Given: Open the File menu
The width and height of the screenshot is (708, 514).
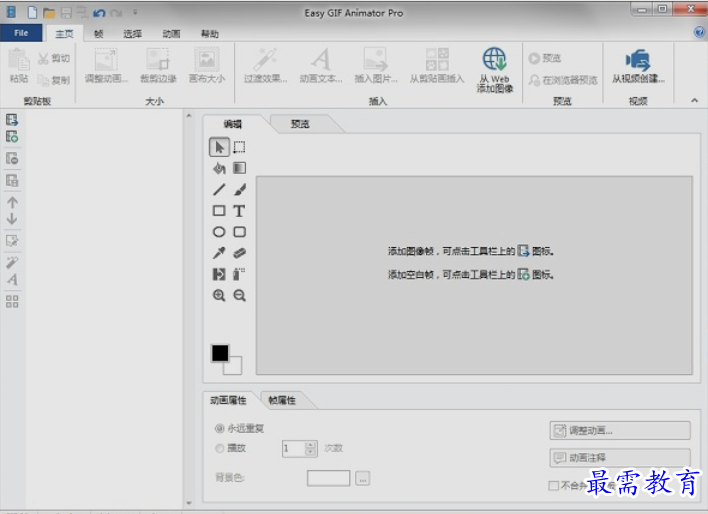Looking at the screenshot, I should [21, 33].
